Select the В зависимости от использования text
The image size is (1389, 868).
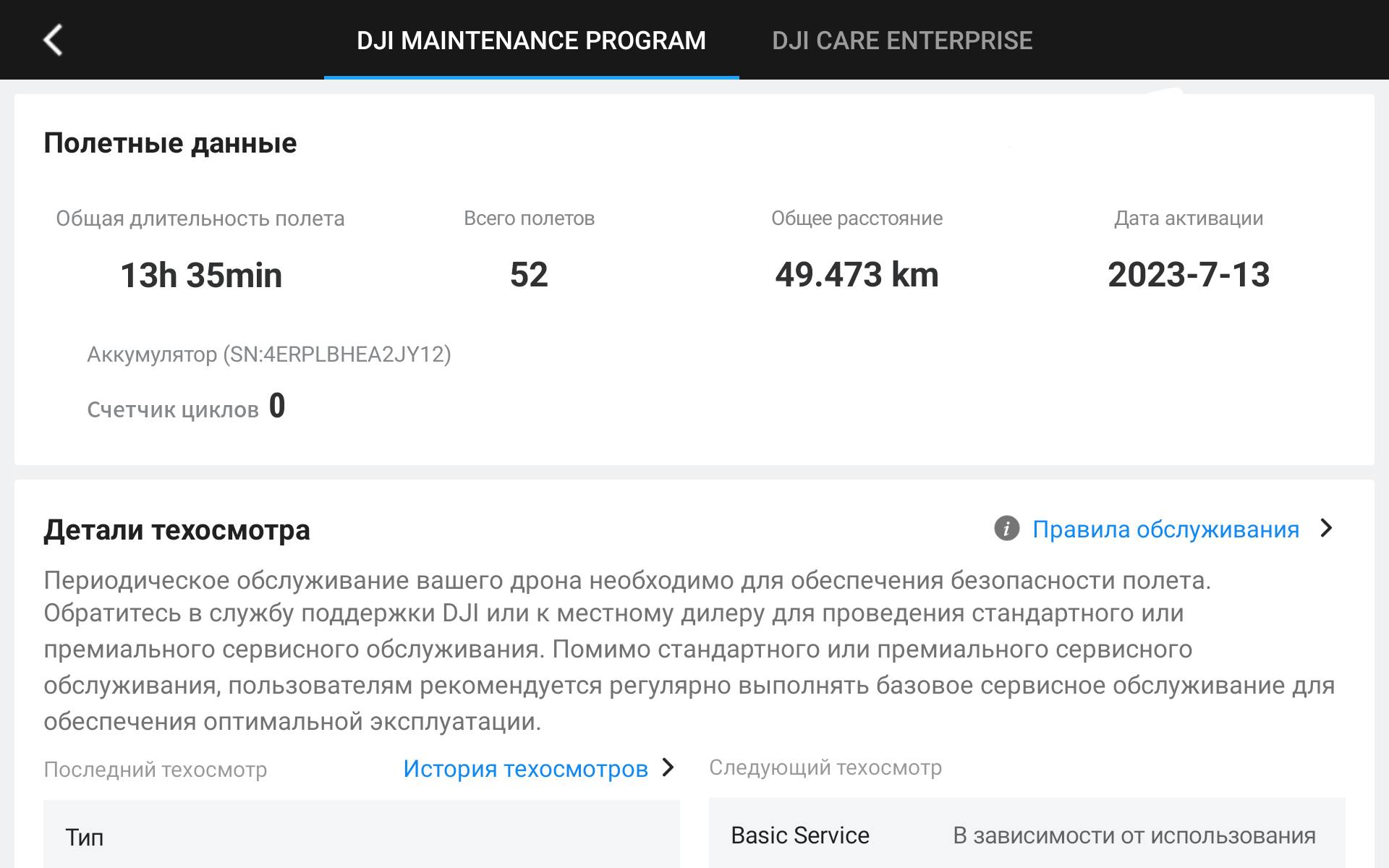(1134, 835)
